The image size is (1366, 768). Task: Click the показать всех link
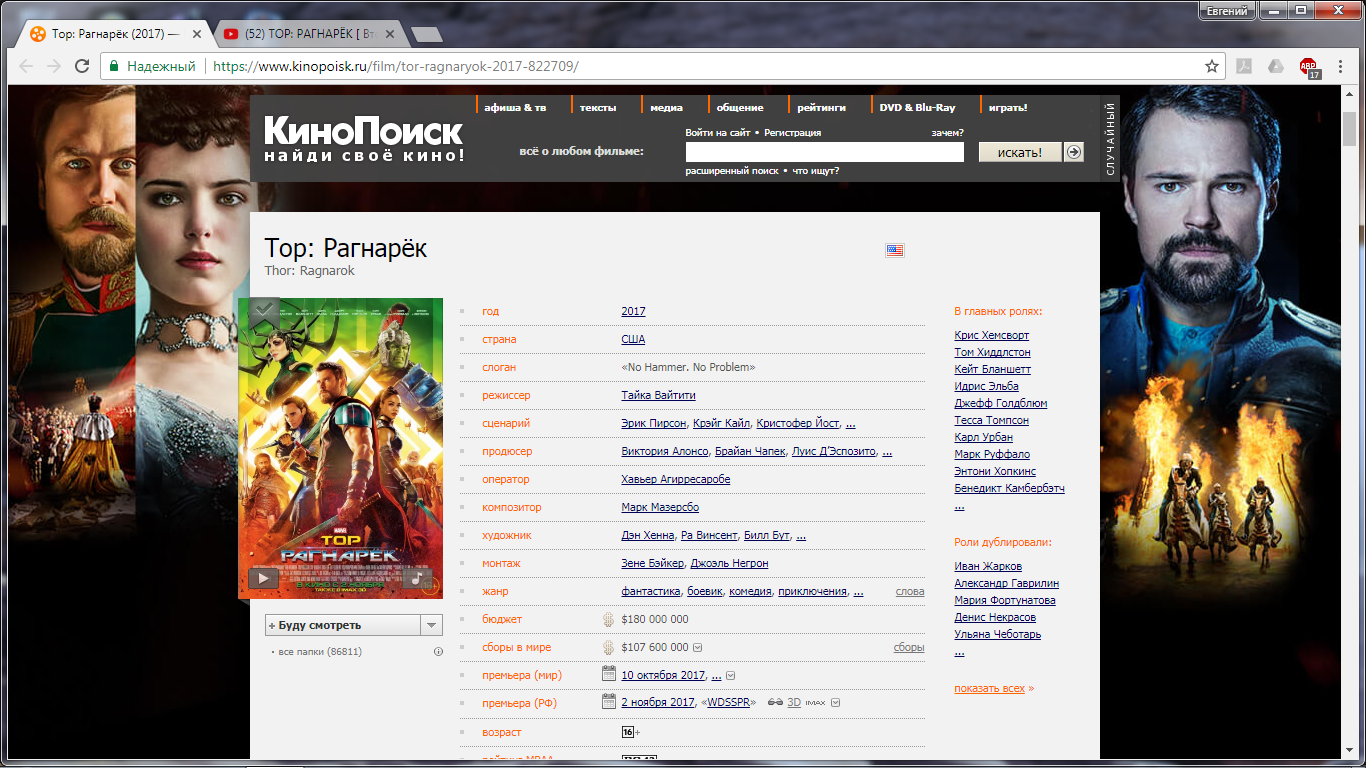point(990,689)
